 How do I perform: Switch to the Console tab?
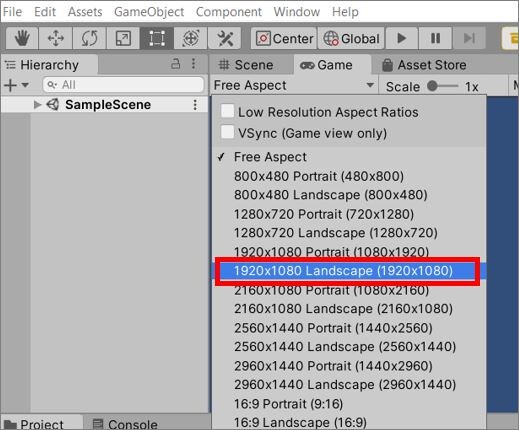click(125, 424)
